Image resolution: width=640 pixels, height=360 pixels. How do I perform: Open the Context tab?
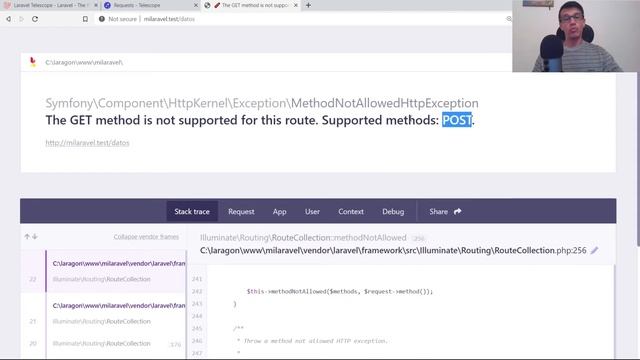(351, 211)
